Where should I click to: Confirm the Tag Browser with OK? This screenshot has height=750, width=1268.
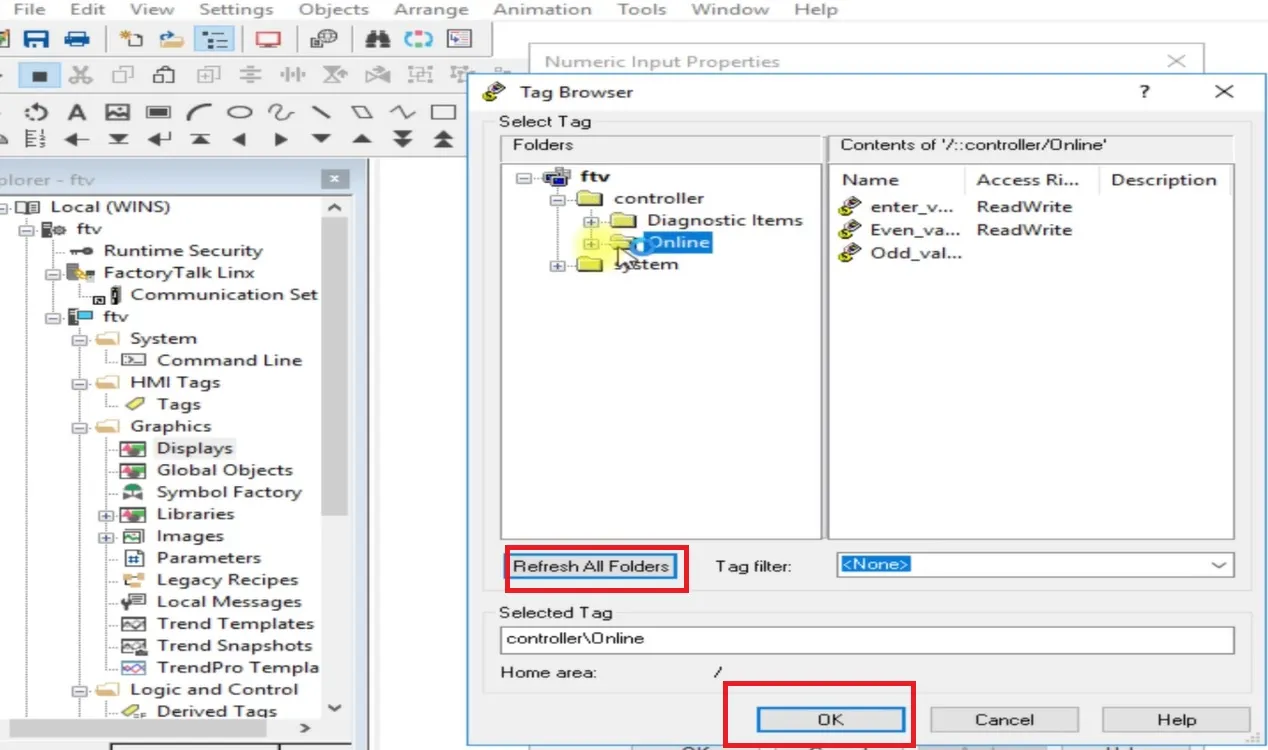[x=830, y=718]
